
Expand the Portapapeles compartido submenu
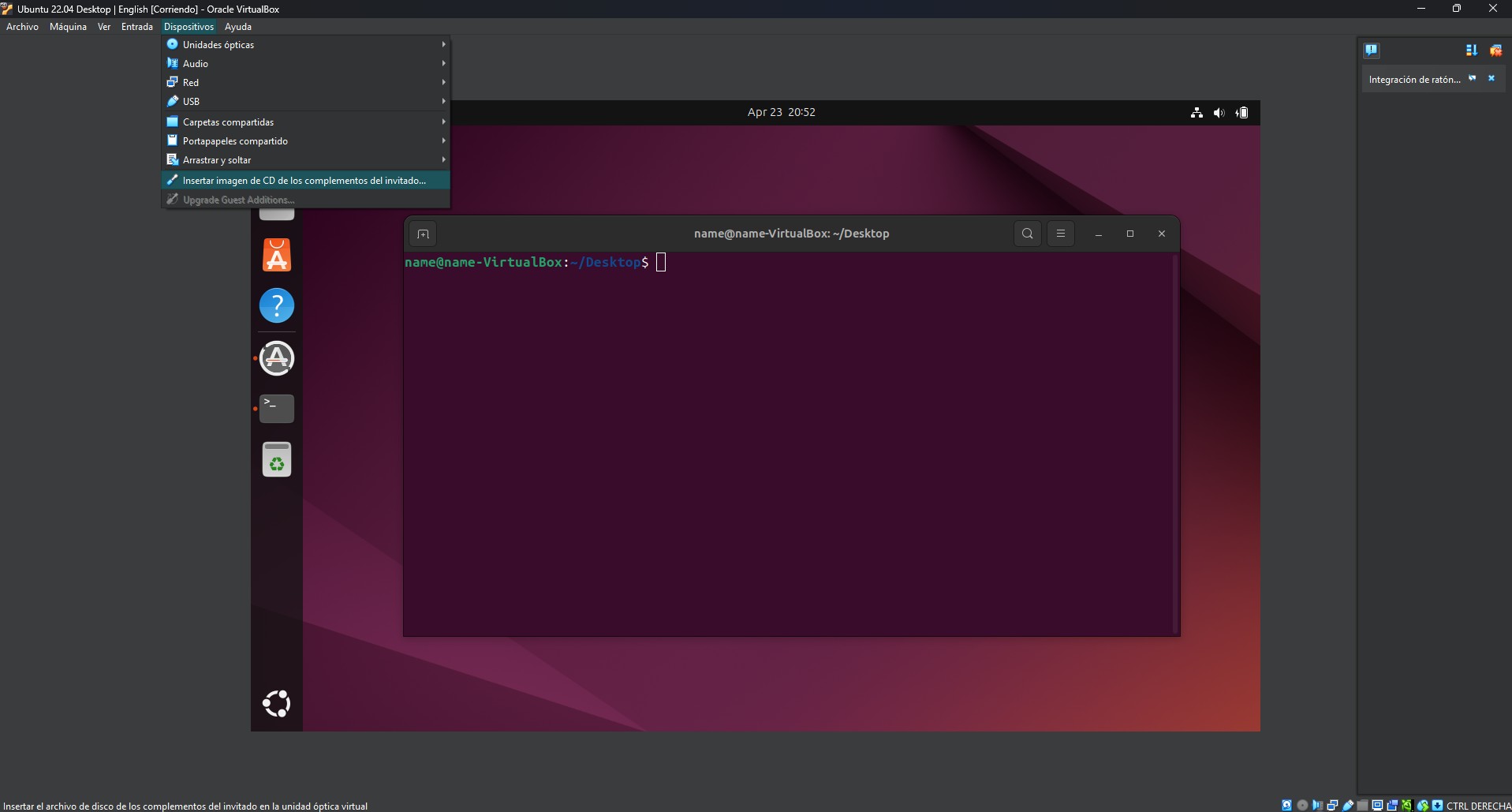tap(305, 141)
